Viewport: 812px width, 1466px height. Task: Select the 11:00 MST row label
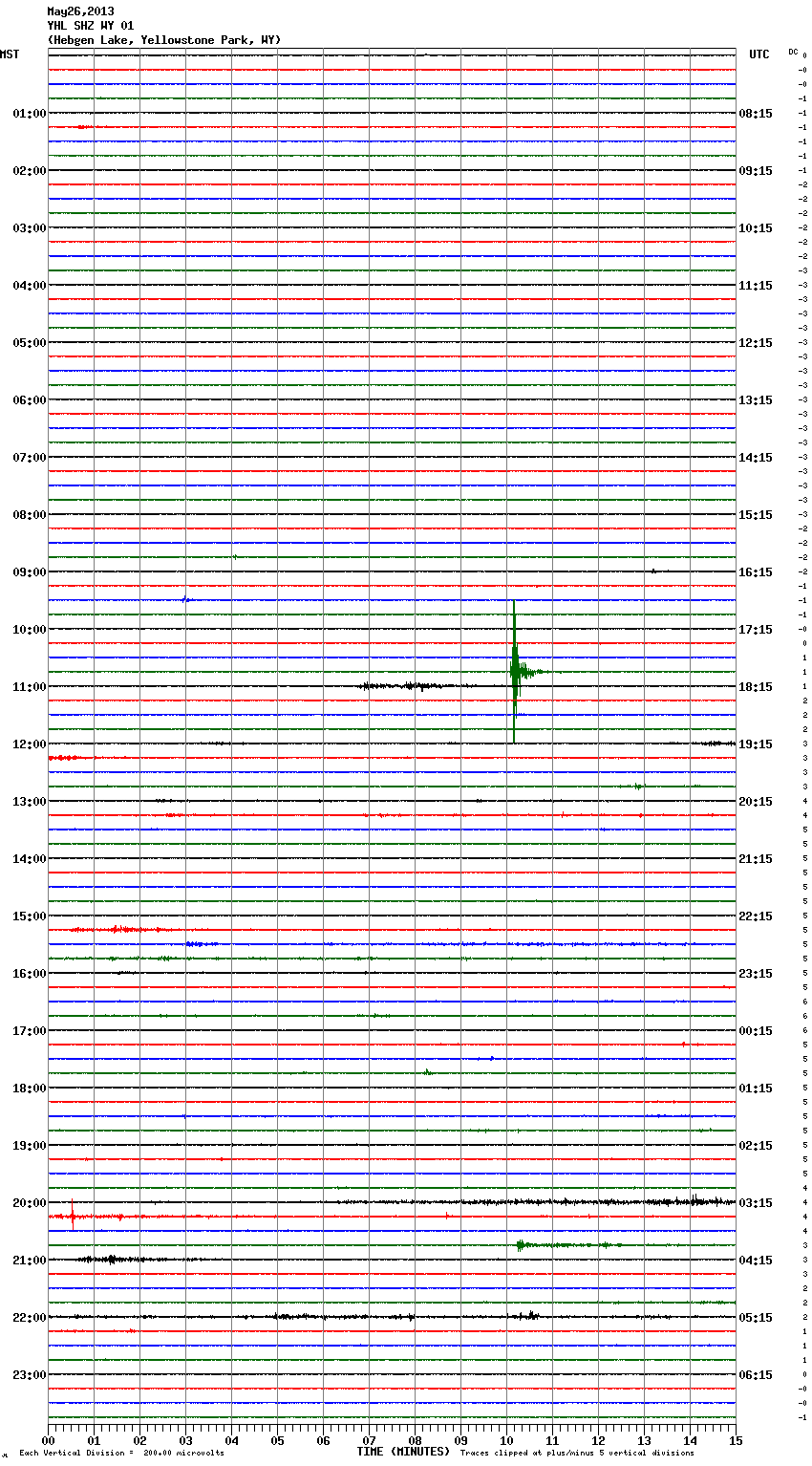click(30, 687)
